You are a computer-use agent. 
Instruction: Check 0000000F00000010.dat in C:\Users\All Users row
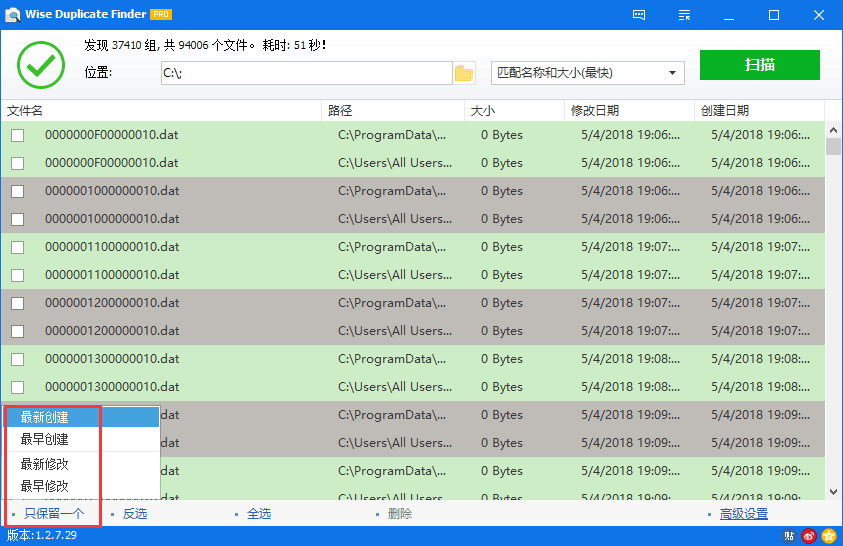click(18, 163)
